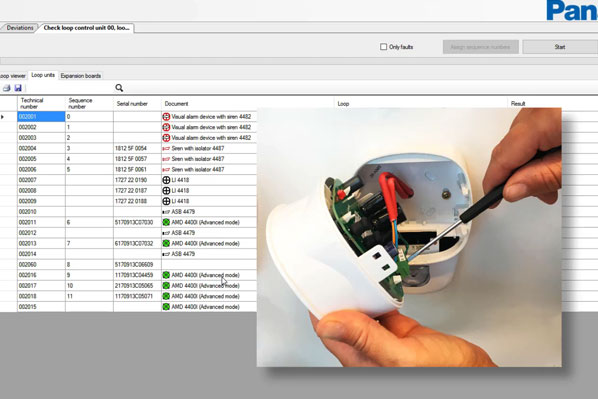Click AMD 4400i (Advanced mode) in row 002011
Screen dimensions: 598x399
tap(206, 222)
